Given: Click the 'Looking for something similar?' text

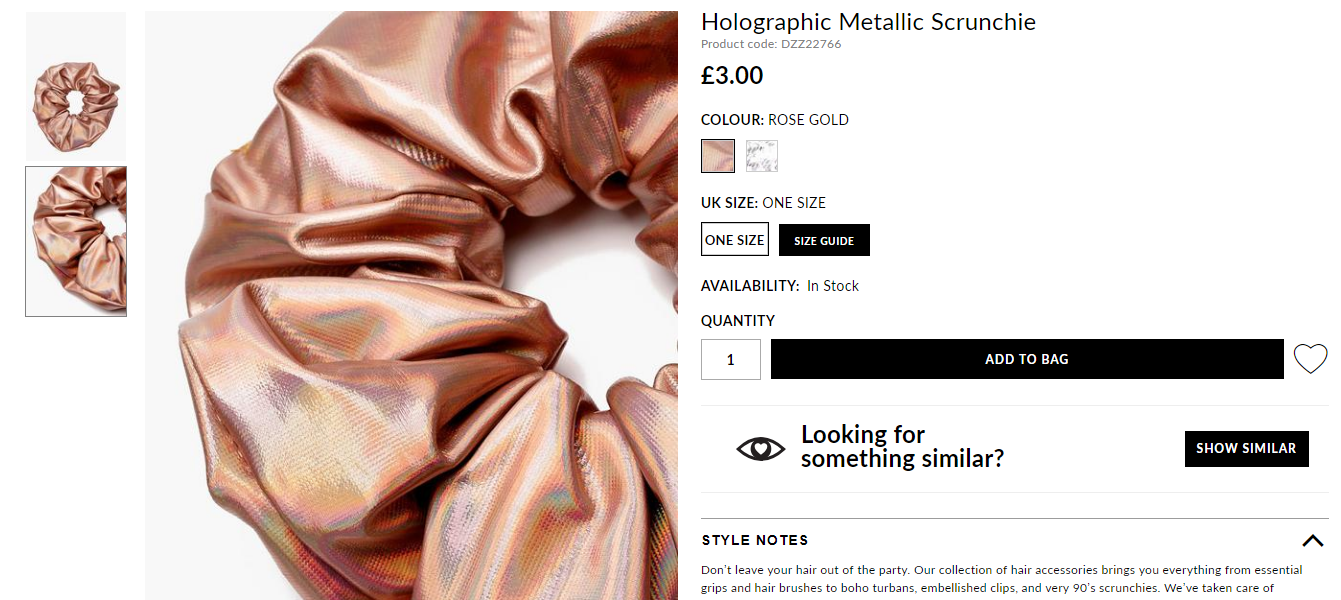Looking at the screenshot, I should 902,447.
